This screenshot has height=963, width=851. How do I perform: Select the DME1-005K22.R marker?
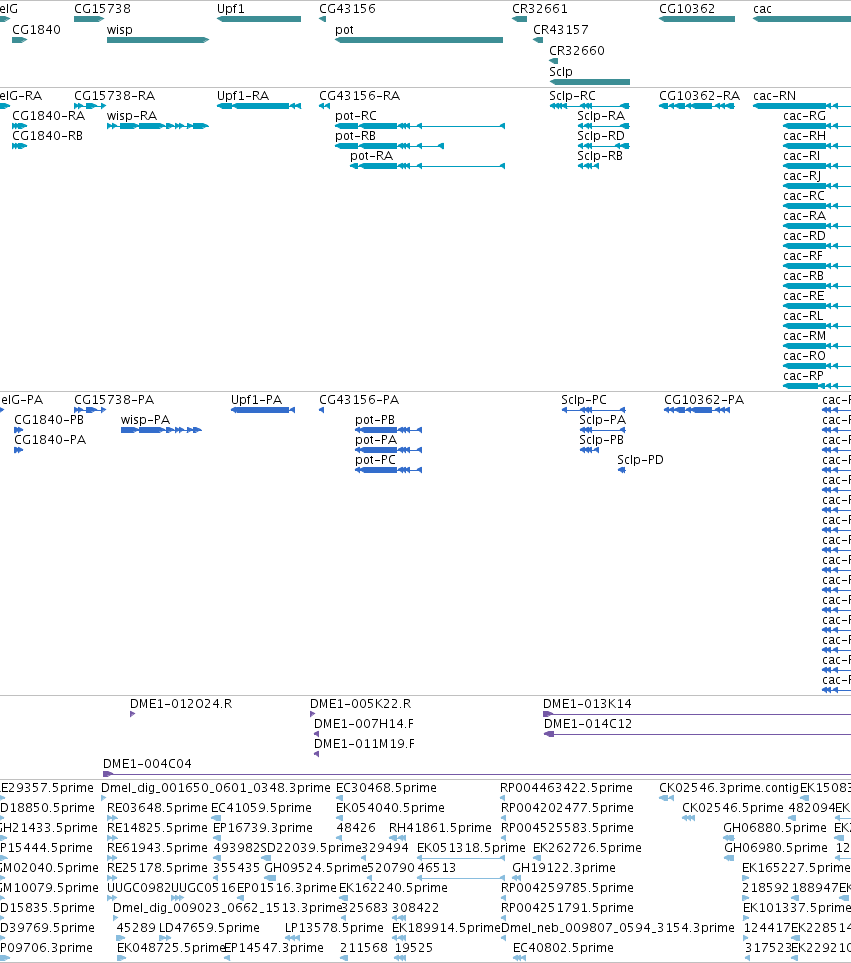tap(313, 714)
